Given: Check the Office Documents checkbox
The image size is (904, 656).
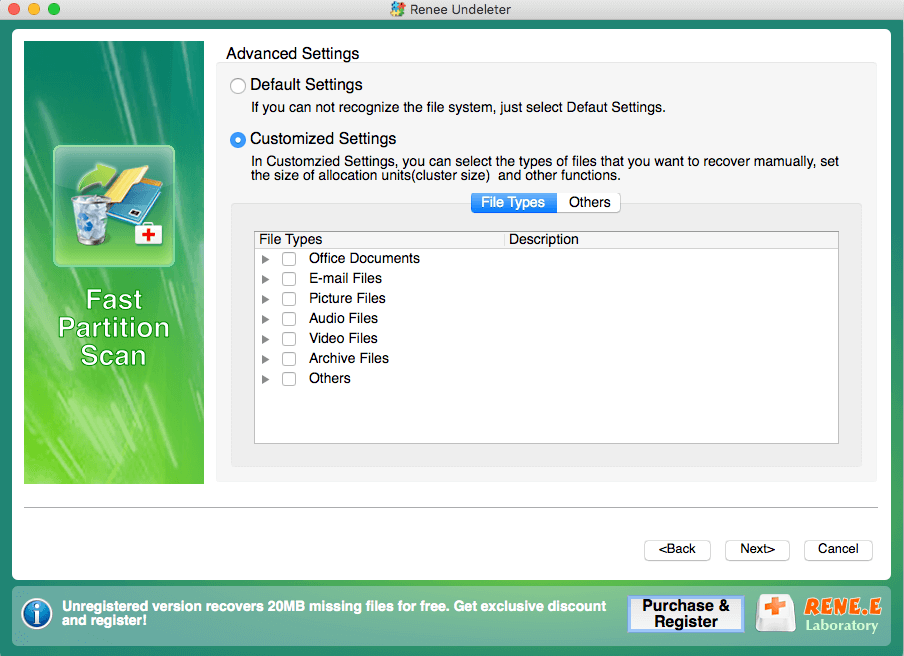Looking at the screenshot, I should pos(289,259).
